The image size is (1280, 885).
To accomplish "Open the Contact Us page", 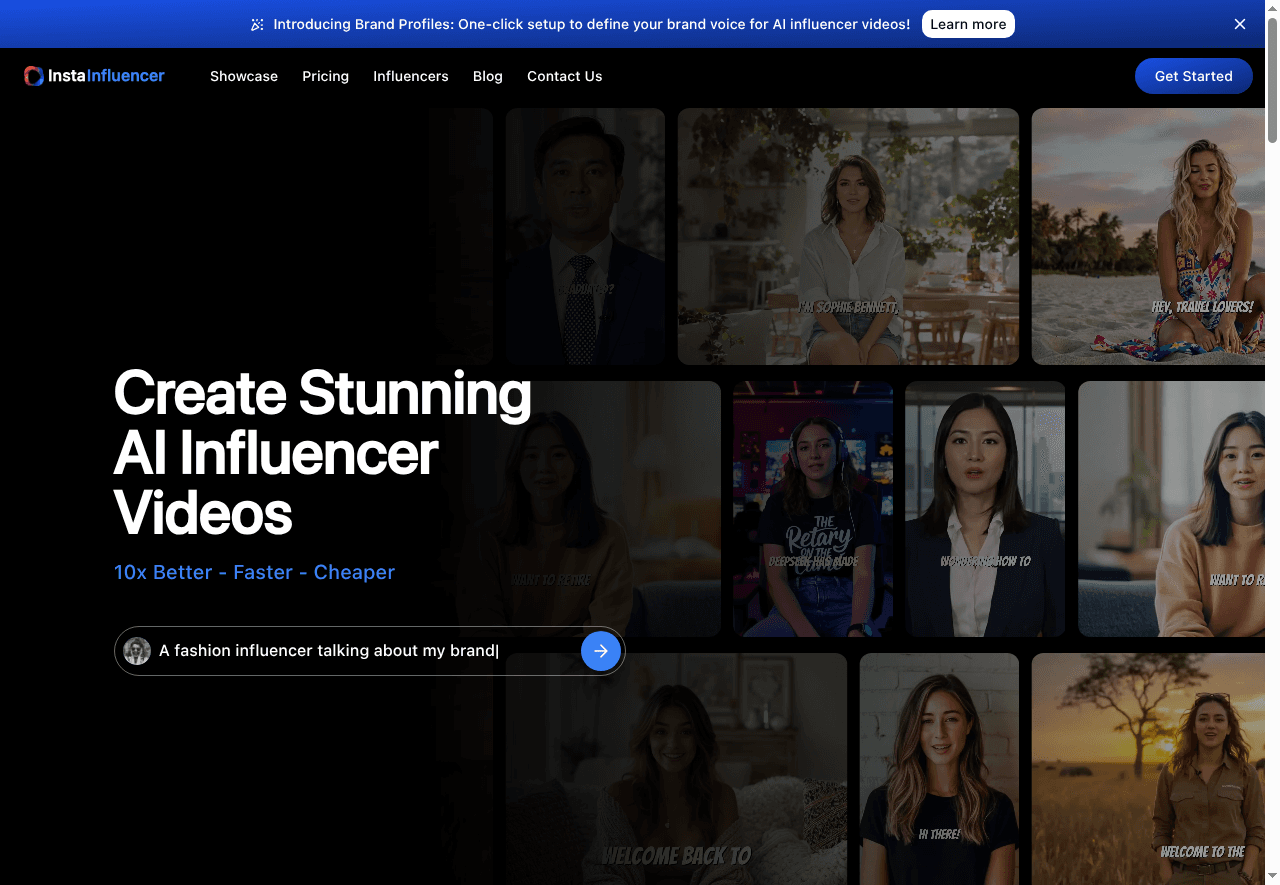I will click(564, 76).
